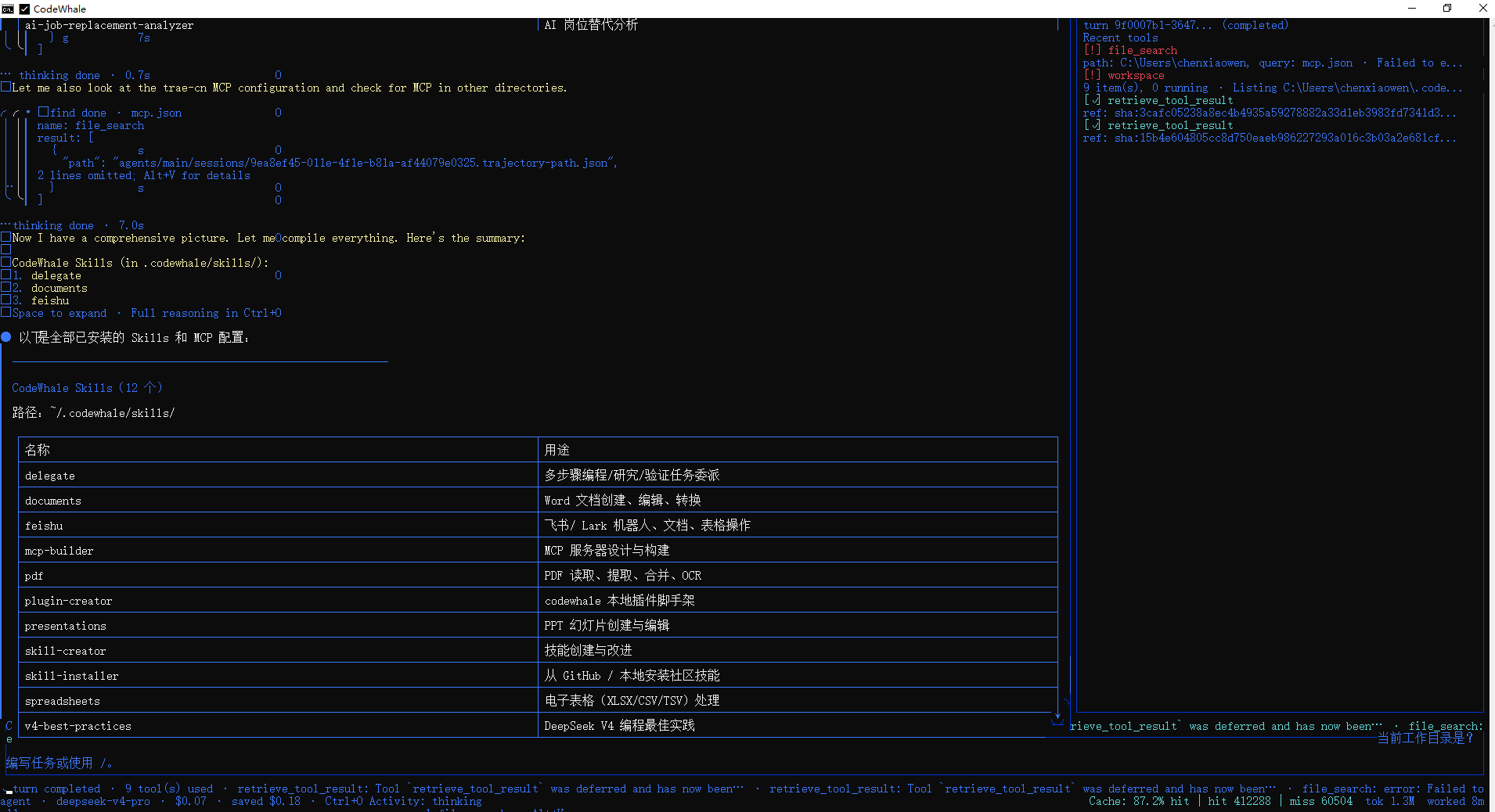
Task: Click the 'ref: sha:3cafc05238a8ec4b...' line
Action: pos(1270,113)
